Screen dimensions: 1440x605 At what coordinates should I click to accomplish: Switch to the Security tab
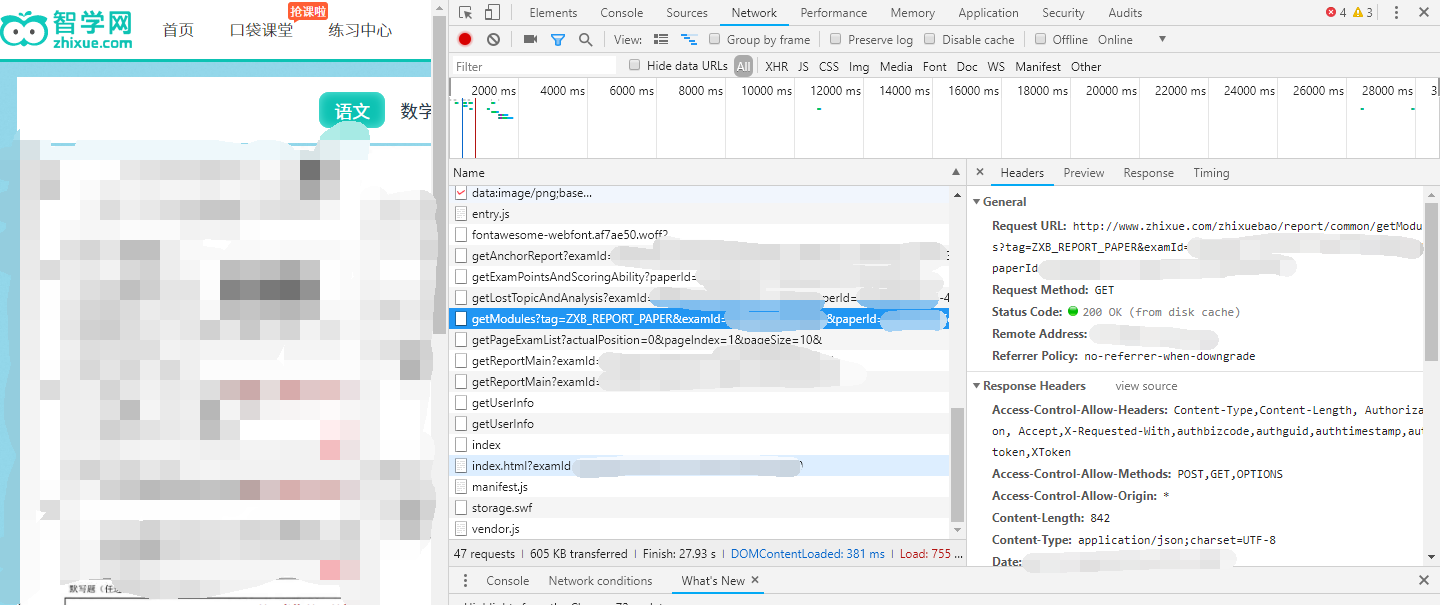[1063, 13]
